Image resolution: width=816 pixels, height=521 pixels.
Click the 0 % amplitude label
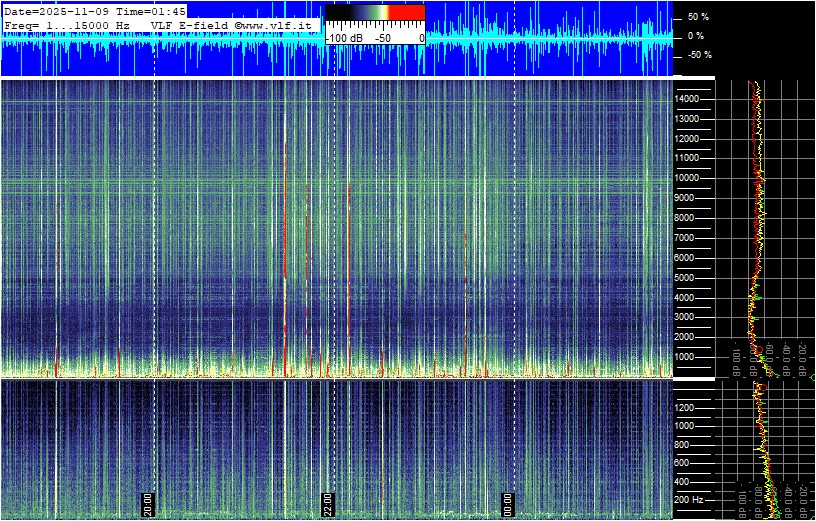[697, 36]
